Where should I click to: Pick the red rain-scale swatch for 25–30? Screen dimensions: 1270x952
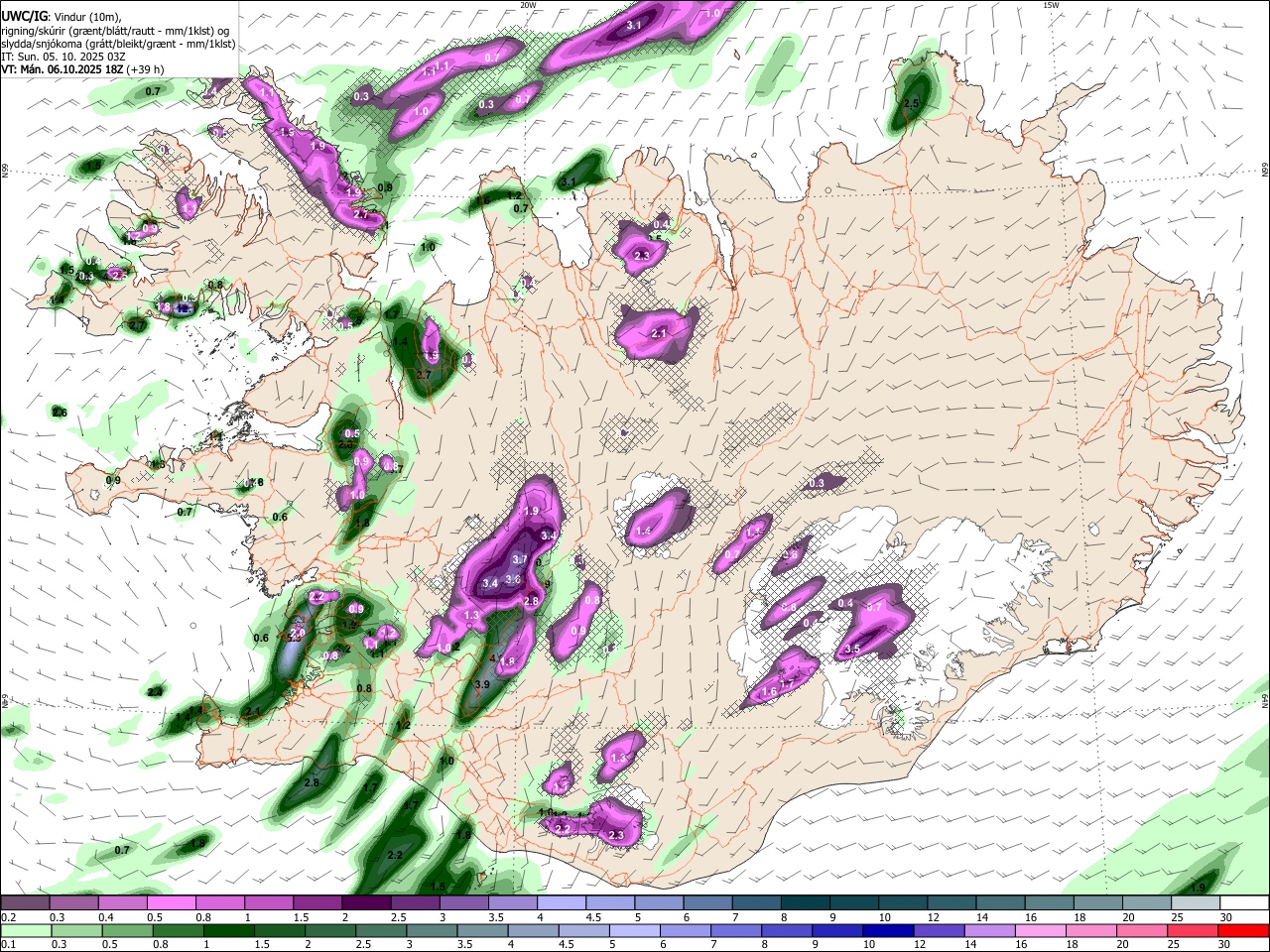(1193, 931)
